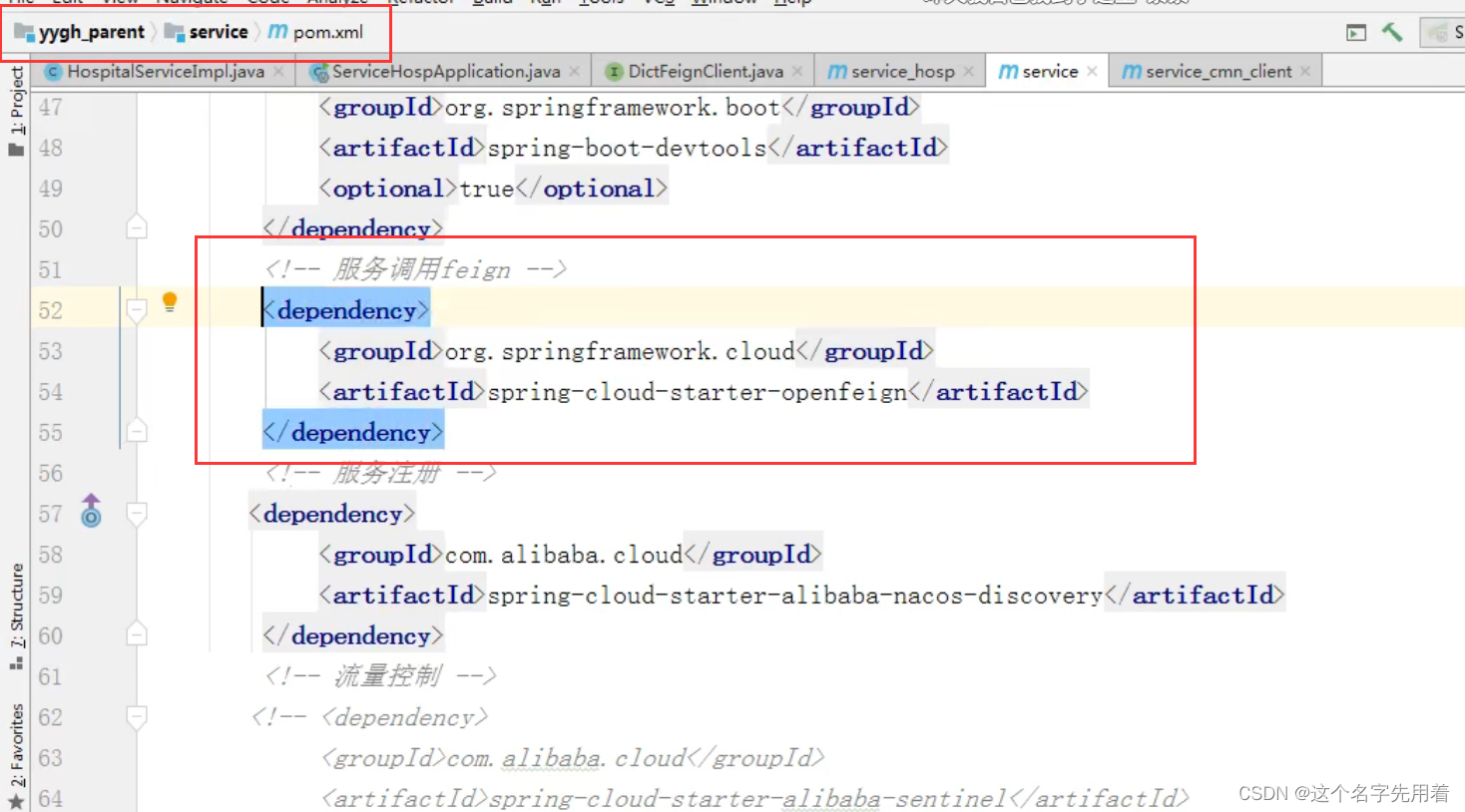Click the Maven icon beside pom.xml breadcrumb
1465x812 pixels.
coord(277,33)
